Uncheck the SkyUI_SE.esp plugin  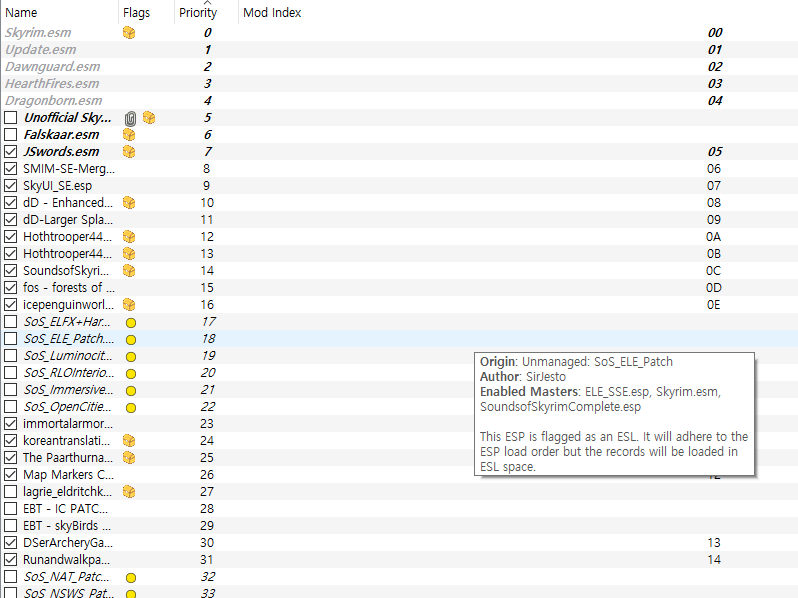11,186
